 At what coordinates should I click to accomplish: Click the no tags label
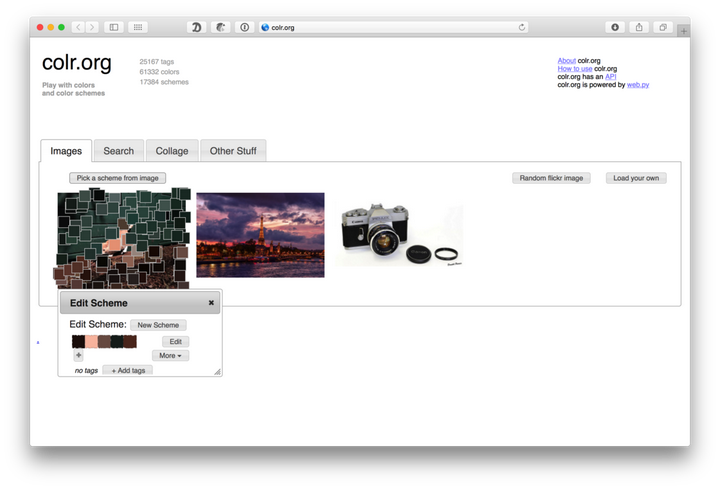click(x=86, y=371)
